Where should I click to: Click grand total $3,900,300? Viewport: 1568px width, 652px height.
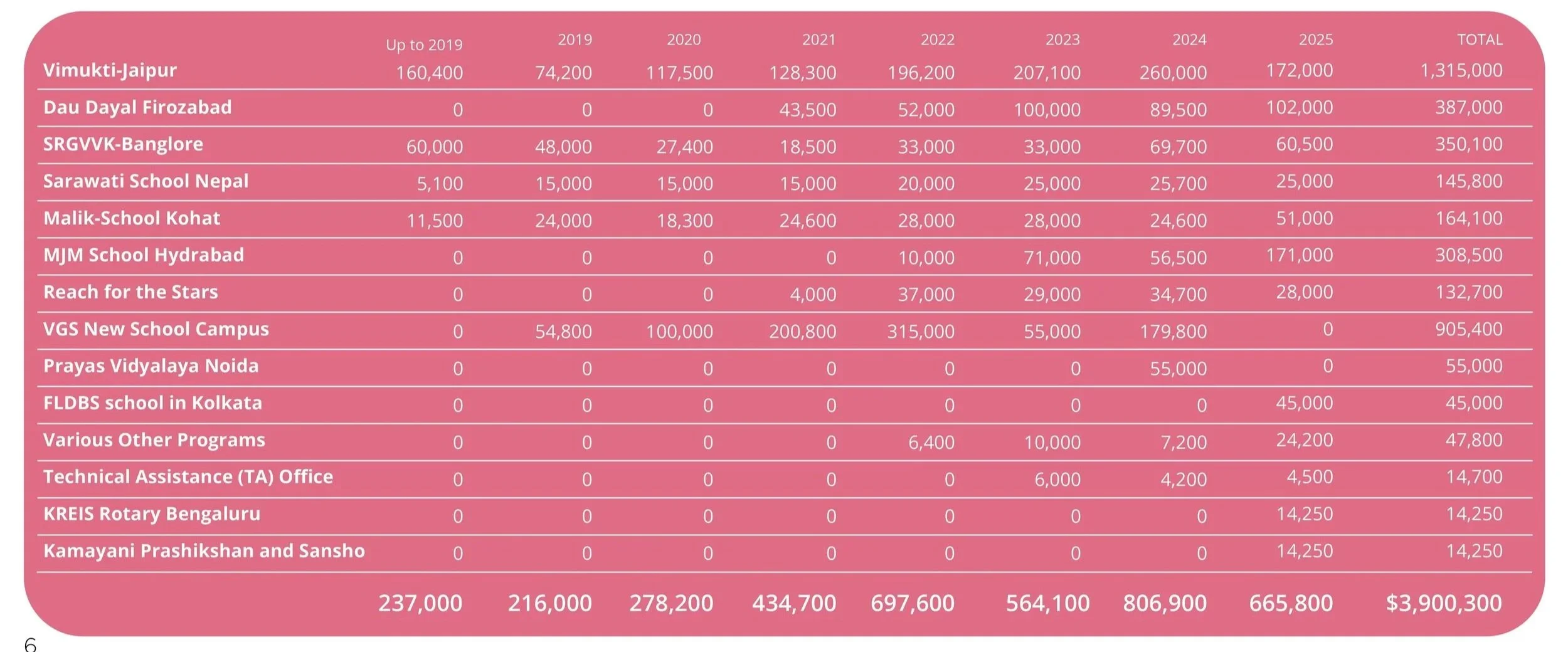tap(1444, 603)
